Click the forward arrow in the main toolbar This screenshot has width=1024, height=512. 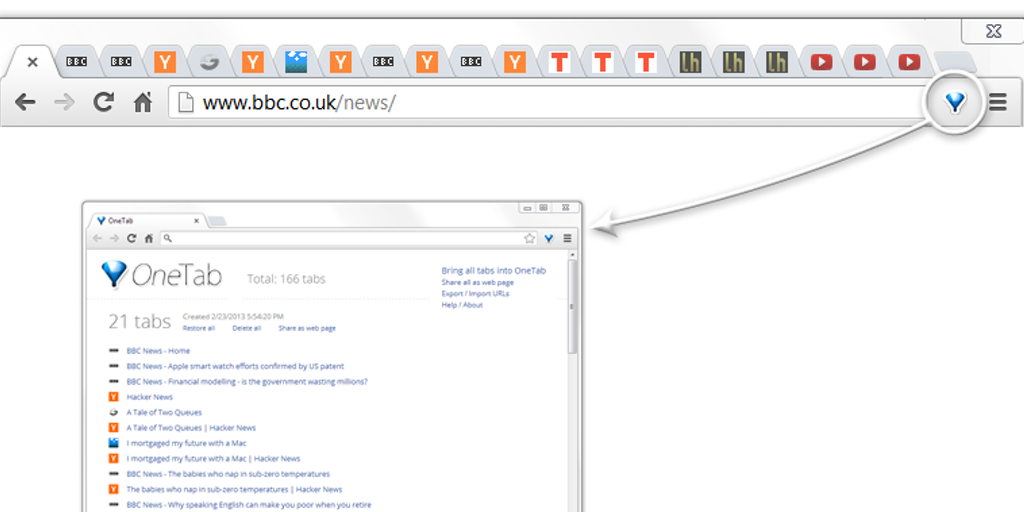pyautogui.click(x=64, y=102)
